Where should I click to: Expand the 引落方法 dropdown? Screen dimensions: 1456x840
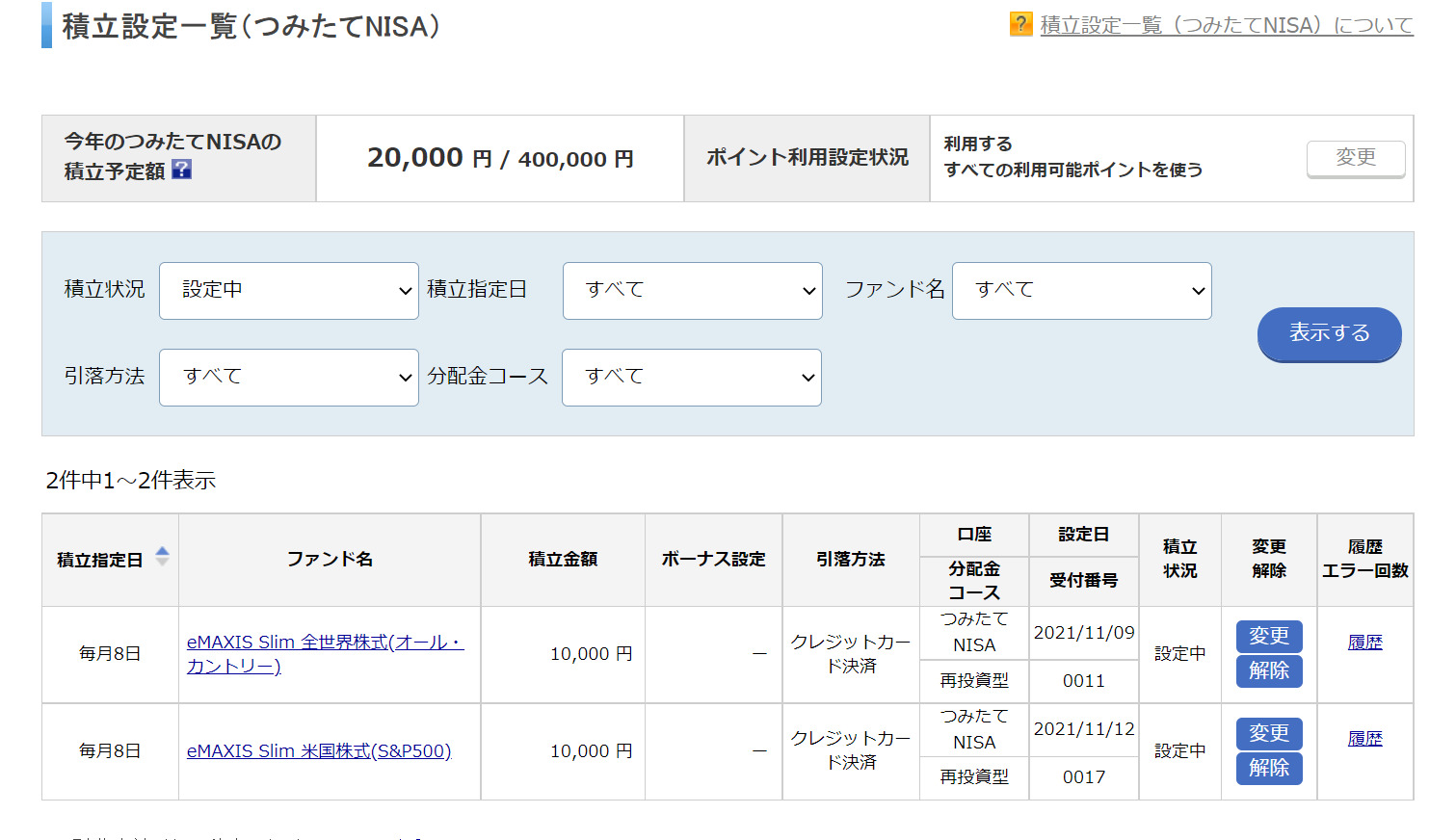pyautogui.click(x=289, y=378)
